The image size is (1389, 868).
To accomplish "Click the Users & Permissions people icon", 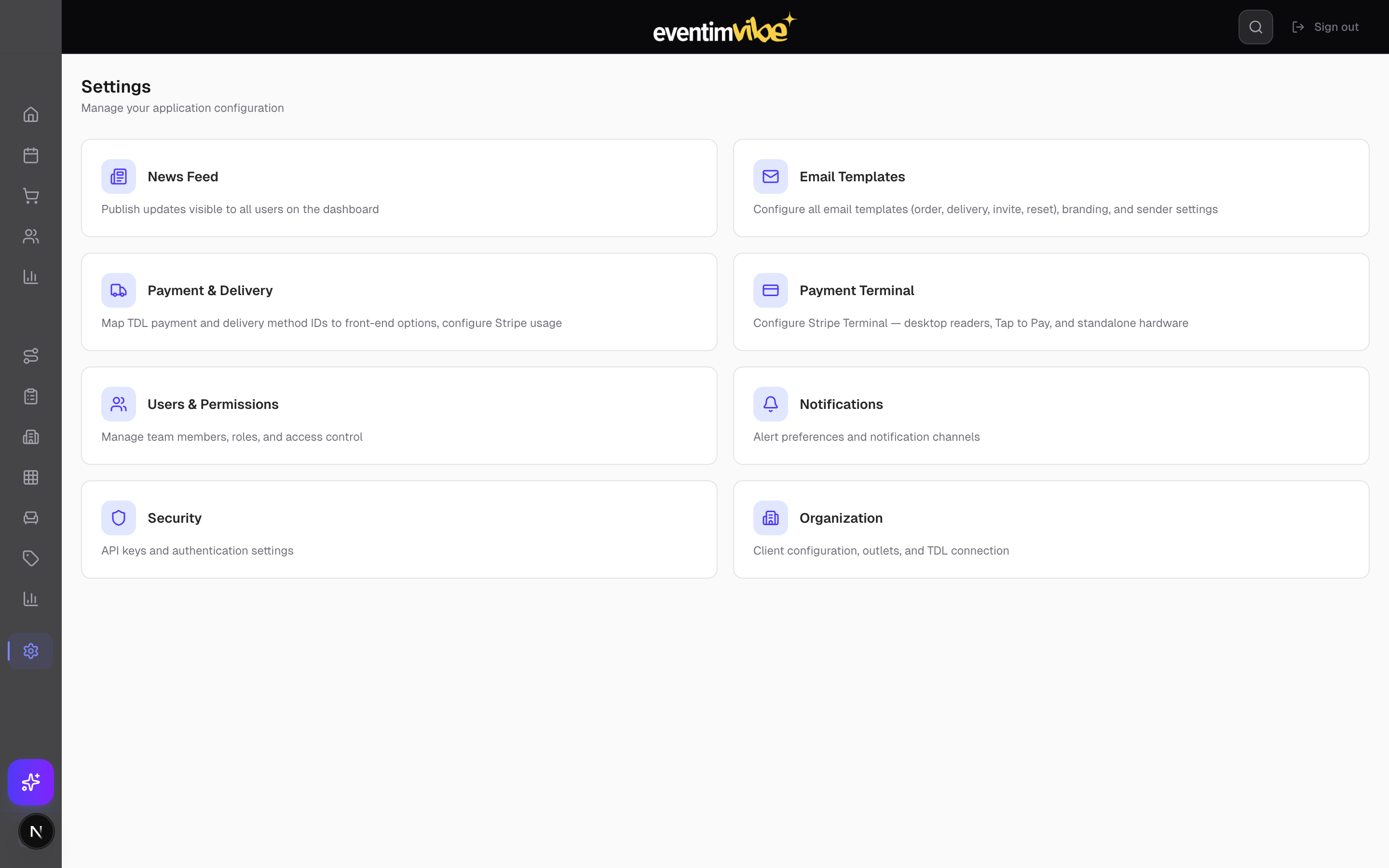I will pos(119,404).
